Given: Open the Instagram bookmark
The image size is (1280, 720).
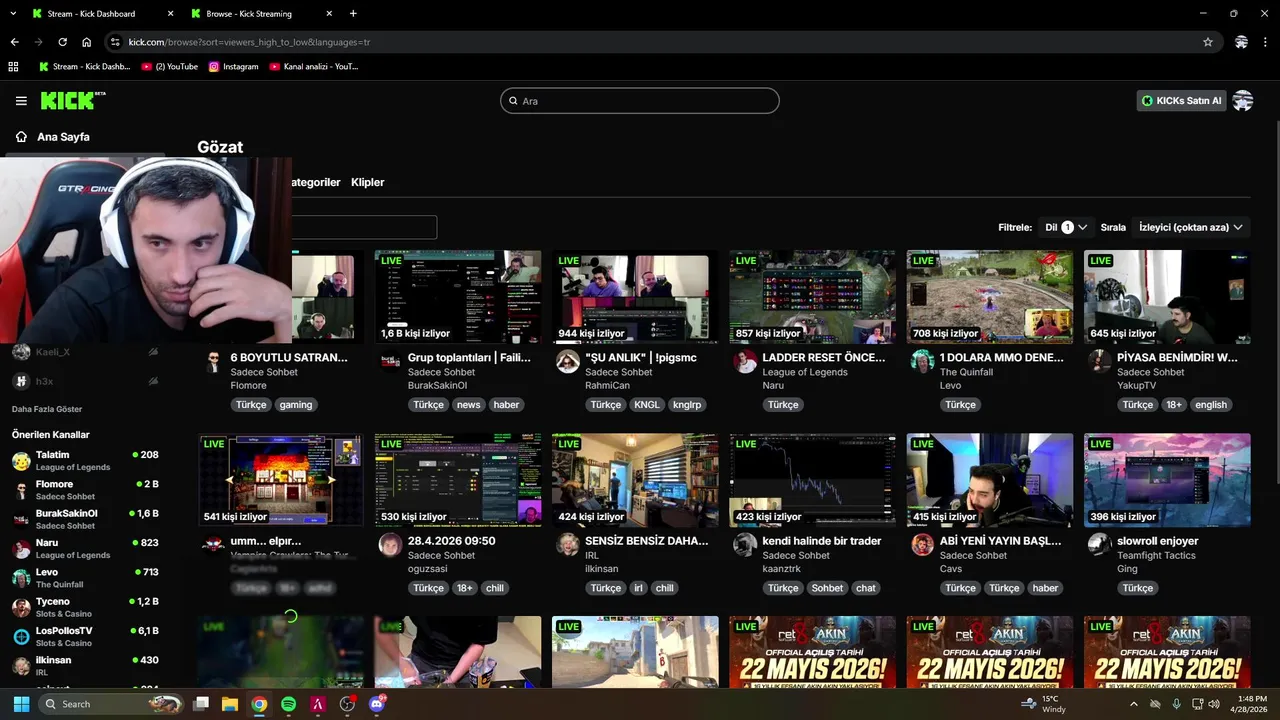Looking at the screenshot, I should click(x=234, y=67).
